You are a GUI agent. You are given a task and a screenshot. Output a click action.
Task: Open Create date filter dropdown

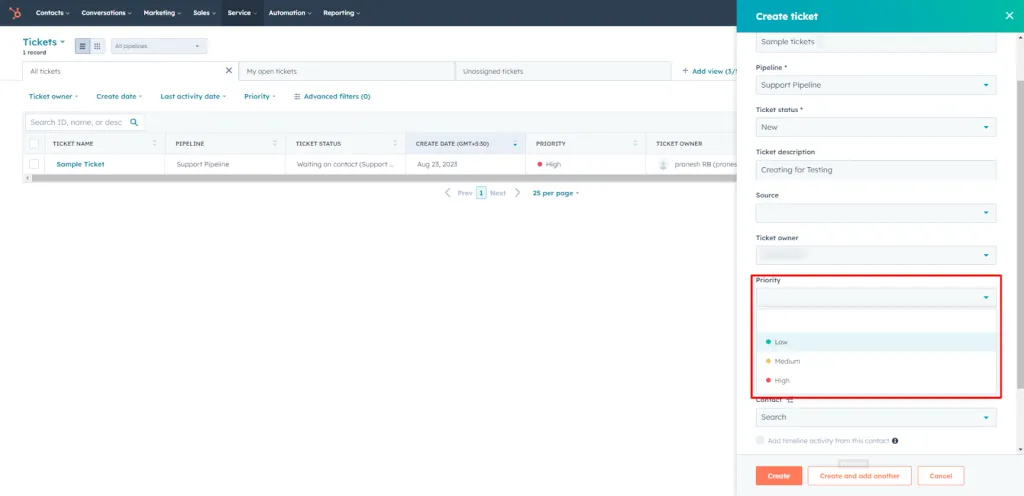point(119,97)
